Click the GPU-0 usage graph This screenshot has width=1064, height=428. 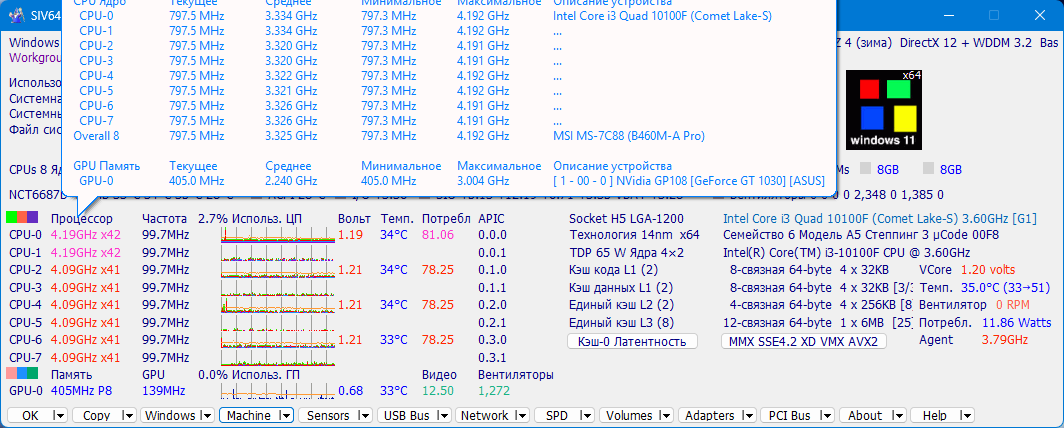[x=277, y=390]
